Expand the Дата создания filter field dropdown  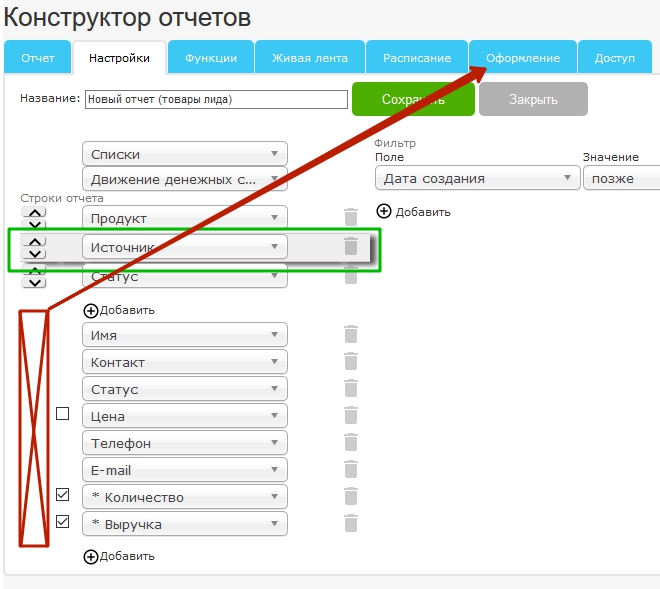coord(477,178)
